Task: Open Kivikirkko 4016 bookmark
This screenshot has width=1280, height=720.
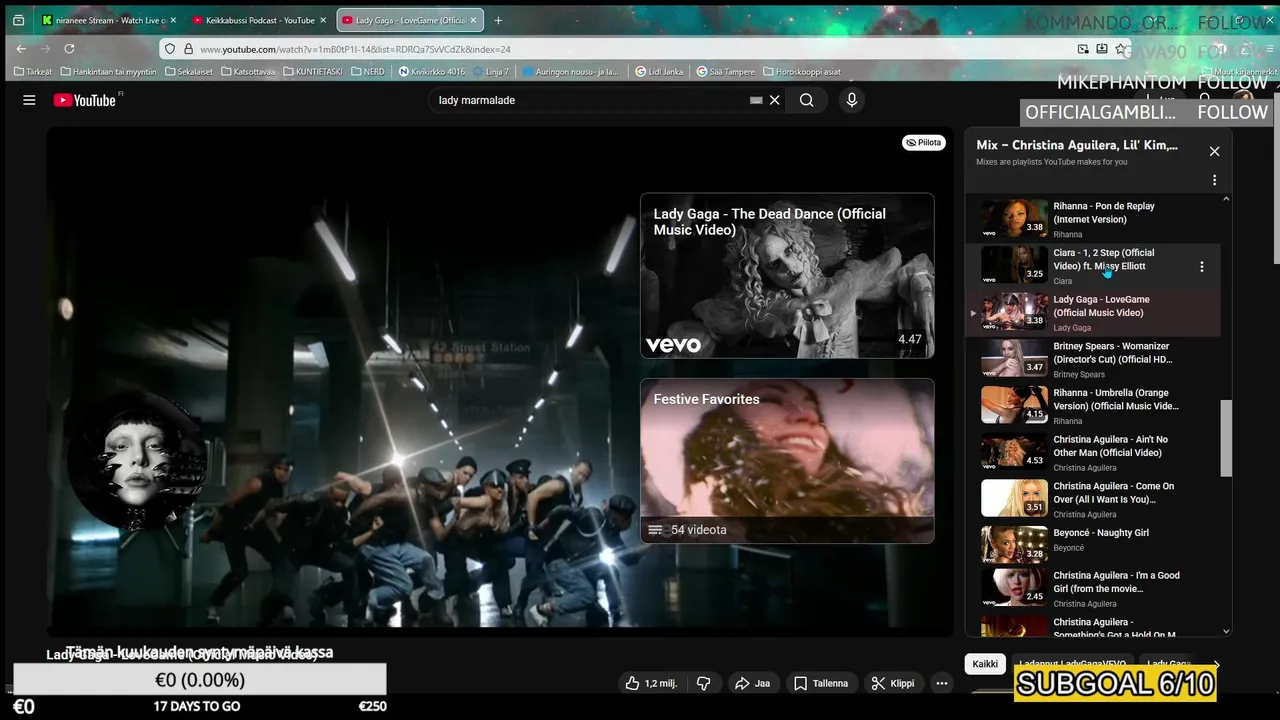Action: tap(432, 72)
